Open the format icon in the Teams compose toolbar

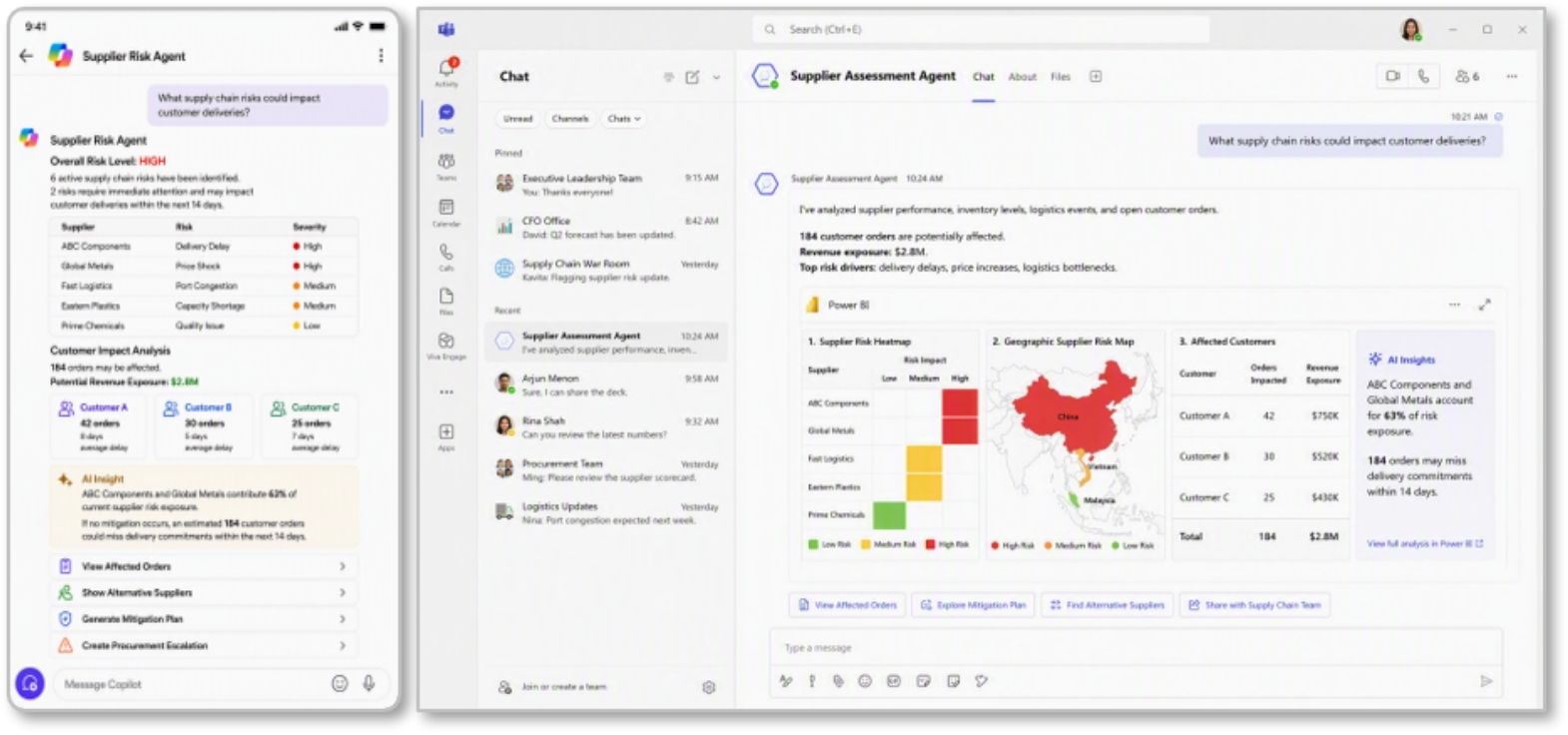pyautogui.click(x=785, y=681)
